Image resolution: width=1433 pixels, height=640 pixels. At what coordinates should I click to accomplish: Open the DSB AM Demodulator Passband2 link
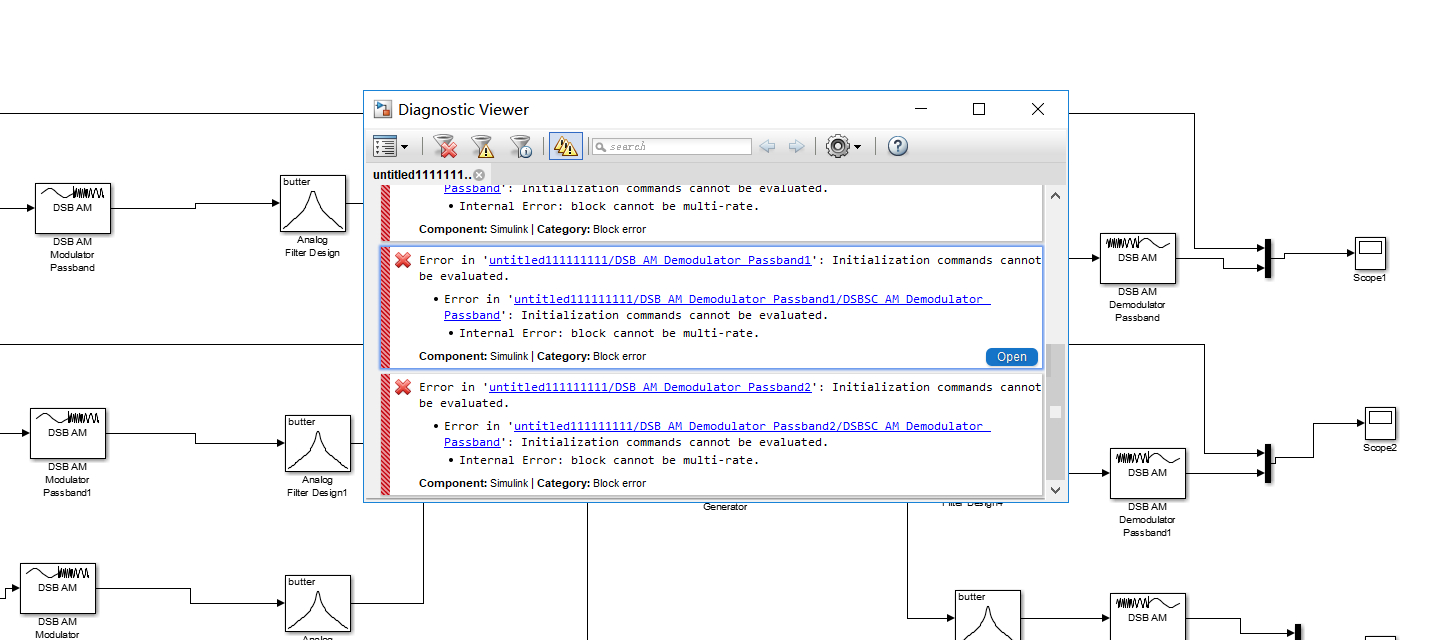tap(650, 387)
